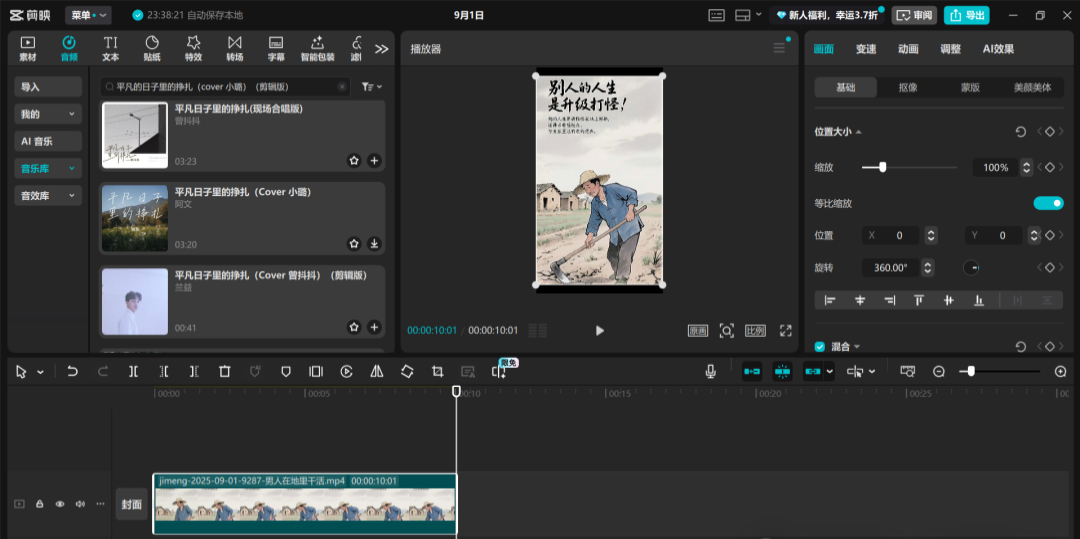Screen dimensions: 1080x539
Task: Select the 抠像 cutout sub-tab
Action: pyautogui.click(x=908, y=87)
